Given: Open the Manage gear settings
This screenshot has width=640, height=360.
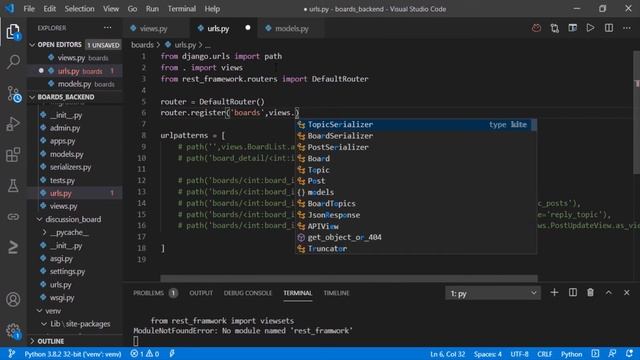Looking at the screenshot, I should click(13, 331).
